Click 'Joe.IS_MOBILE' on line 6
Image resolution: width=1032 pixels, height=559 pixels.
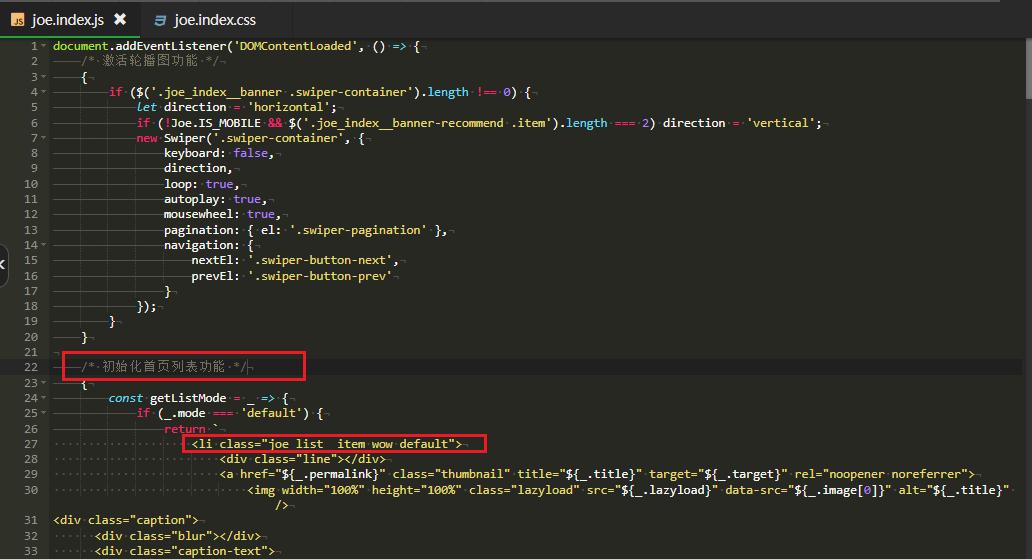(216, 123)
